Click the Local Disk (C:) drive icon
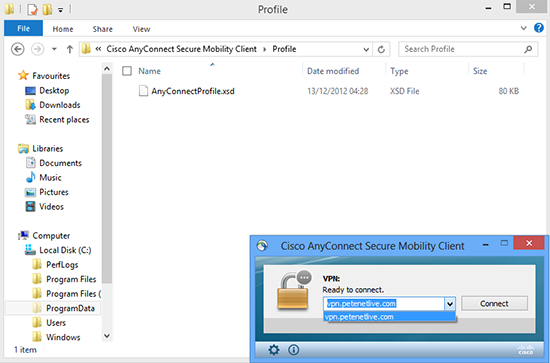Image resolution: width=550 pixels, height=363 pixels. pyautogui.click(x=31, y=250)
